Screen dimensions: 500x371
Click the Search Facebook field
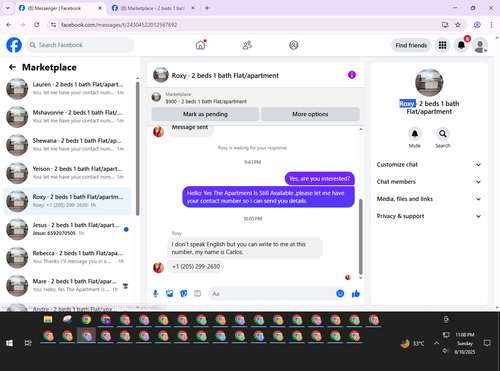pos(80,45)
